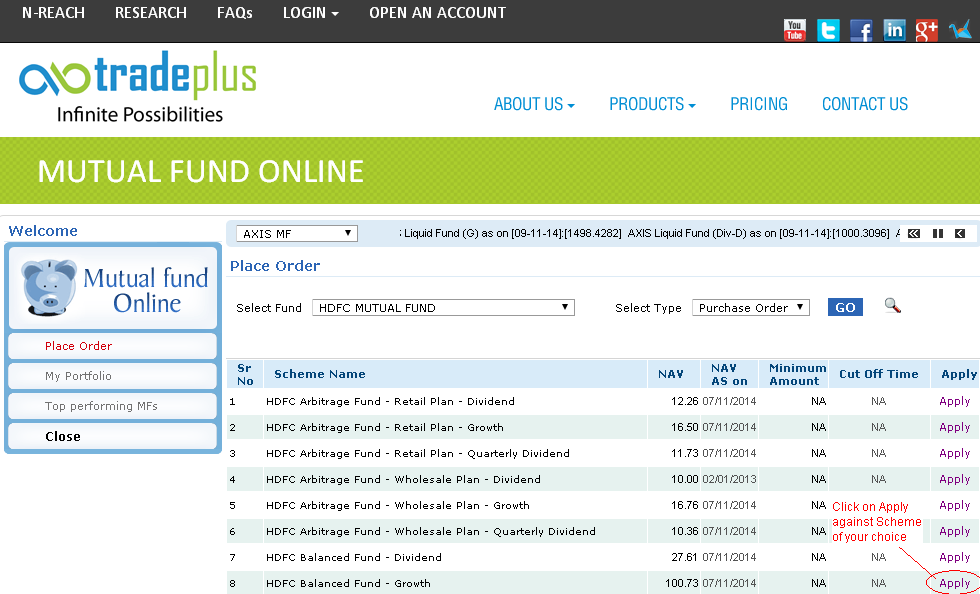980x594 pixels.
Task: Click the Minimum Amount column header
Action: click(798, 374)
